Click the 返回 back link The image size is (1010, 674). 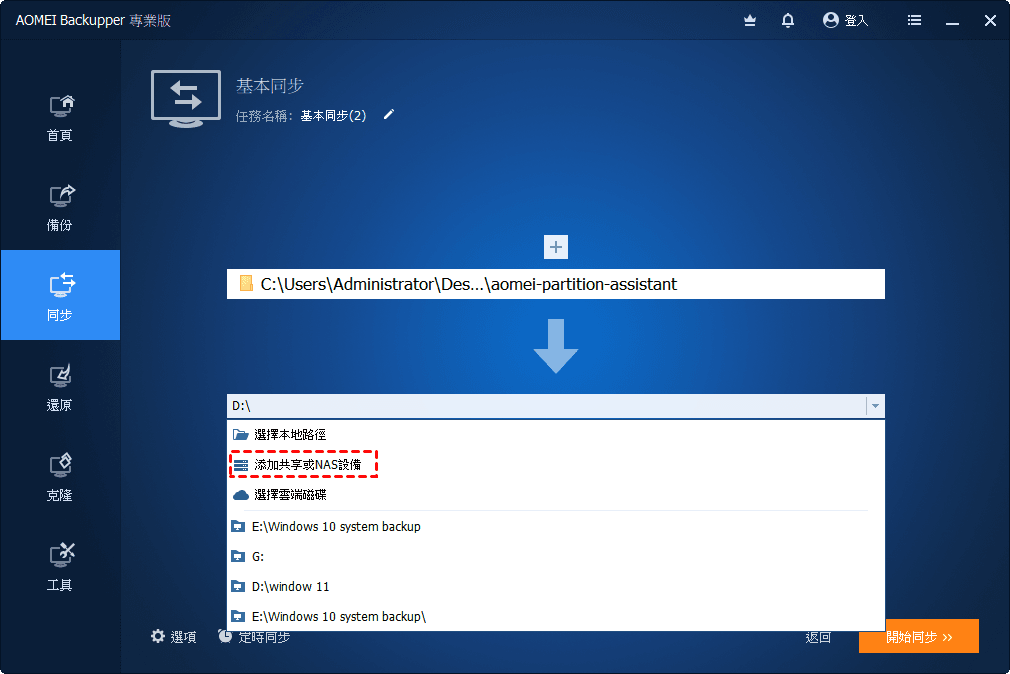click(x=818, y=637)
